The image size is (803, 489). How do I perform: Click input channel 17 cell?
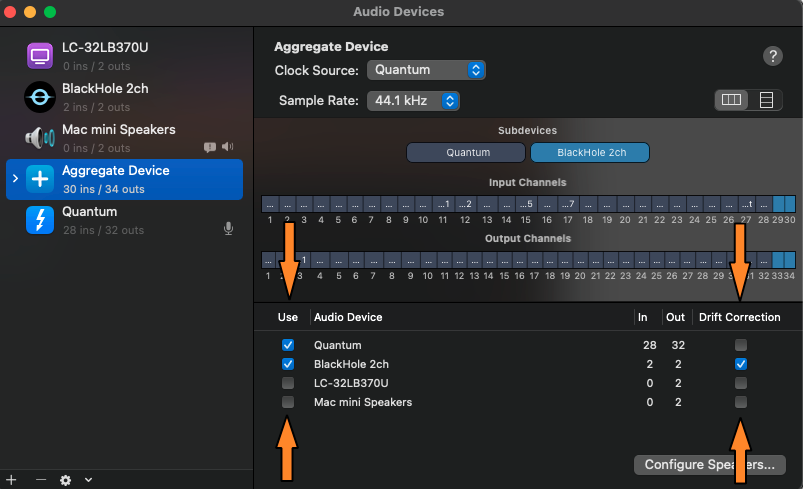(x=568, y=204)
